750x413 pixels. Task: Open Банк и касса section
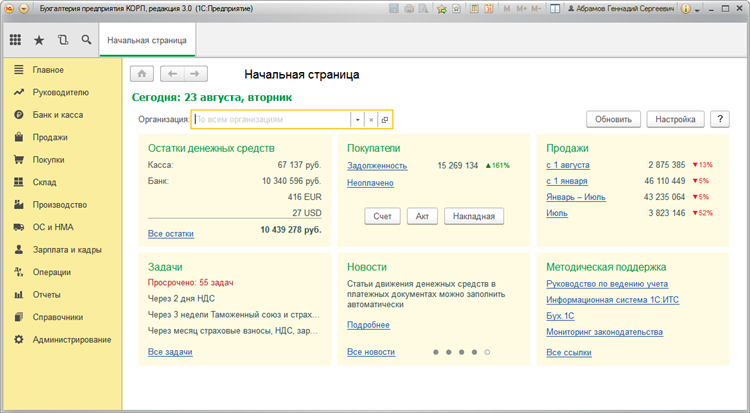[x=58, y=115]
